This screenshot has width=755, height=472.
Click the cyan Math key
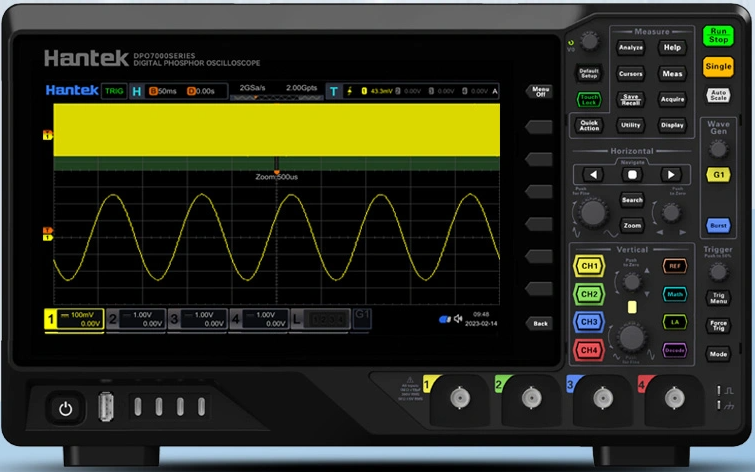click(x=675, y=294)
